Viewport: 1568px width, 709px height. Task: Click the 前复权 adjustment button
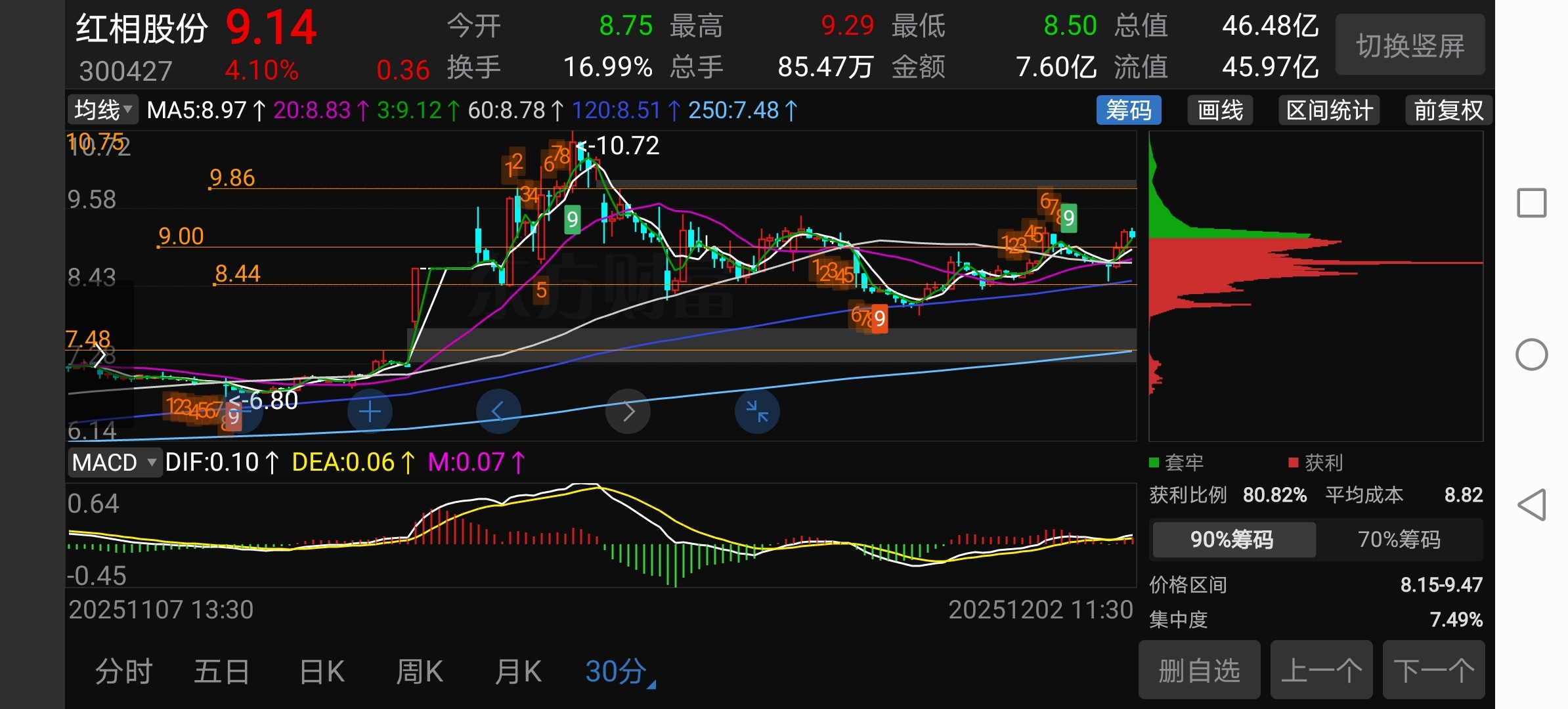(1448, 110)
